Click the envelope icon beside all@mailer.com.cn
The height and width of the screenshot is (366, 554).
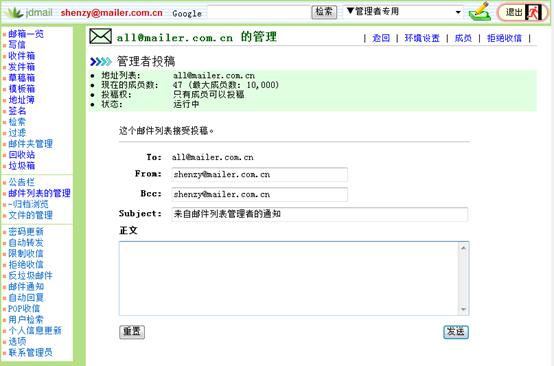100,36
